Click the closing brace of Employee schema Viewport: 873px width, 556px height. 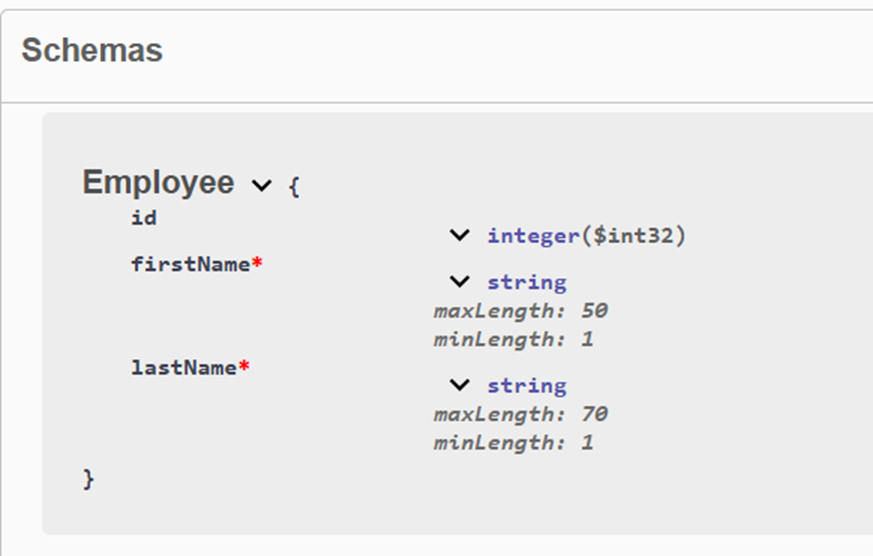pyautogui.click(x=89, y=479)
